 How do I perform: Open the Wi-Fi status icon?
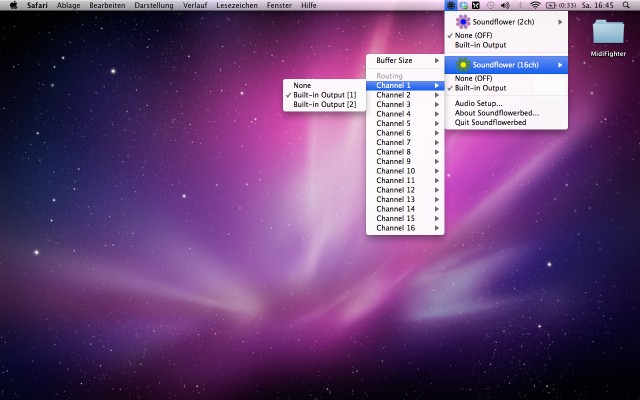[x=535, y=5]
